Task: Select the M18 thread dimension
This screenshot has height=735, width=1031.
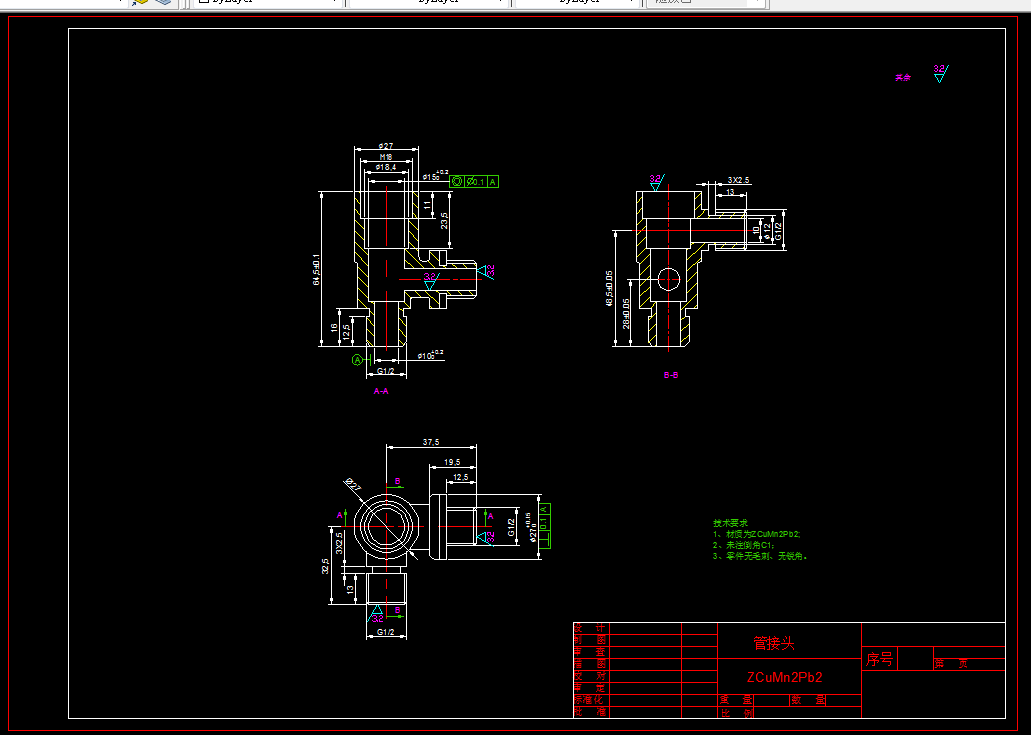Action: pos(386,156)
